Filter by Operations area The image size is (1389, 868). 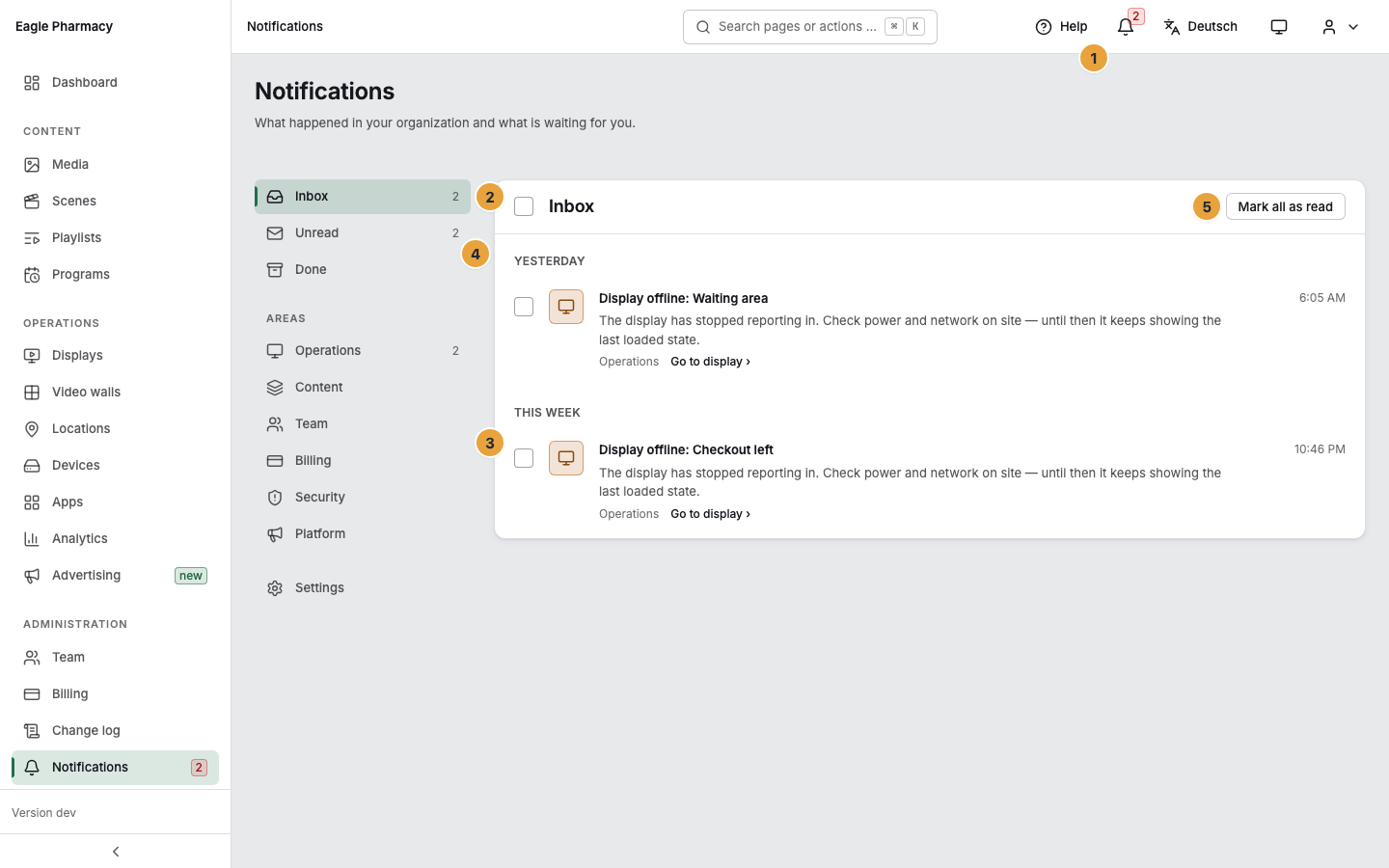(x=363, y=351)
